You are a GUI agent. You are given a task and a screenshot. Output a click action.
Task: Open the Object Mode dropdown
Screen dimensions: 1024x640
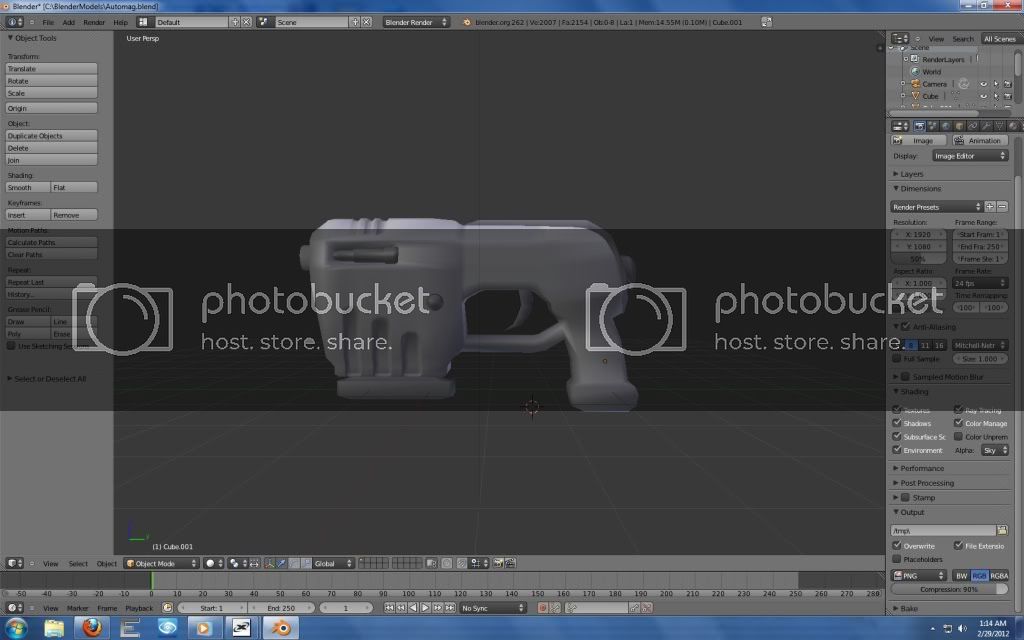(x=160, y=563)
